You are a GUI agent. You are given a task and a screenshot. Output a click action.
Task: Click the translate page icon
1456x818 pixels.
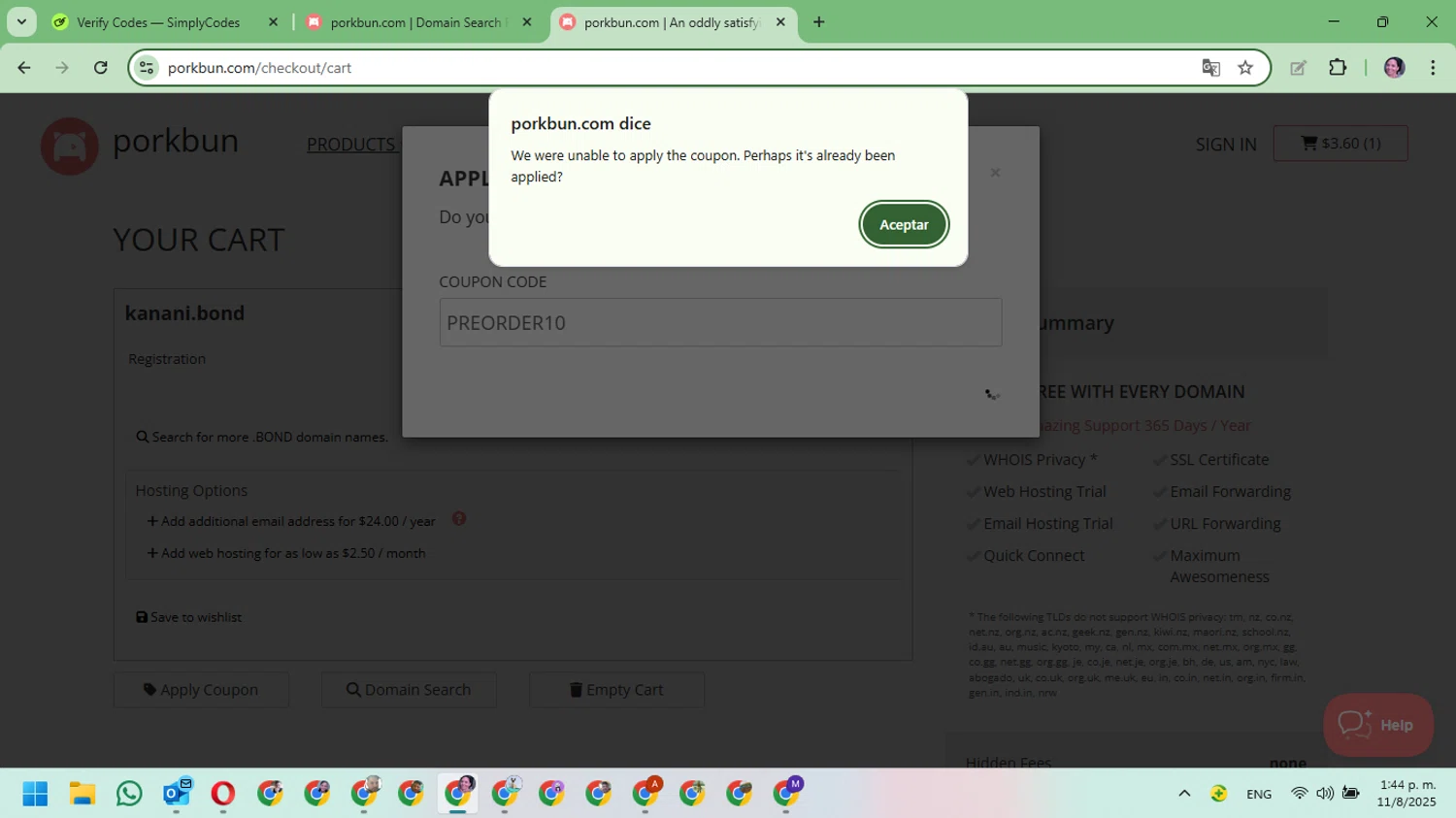point(1210,68)
